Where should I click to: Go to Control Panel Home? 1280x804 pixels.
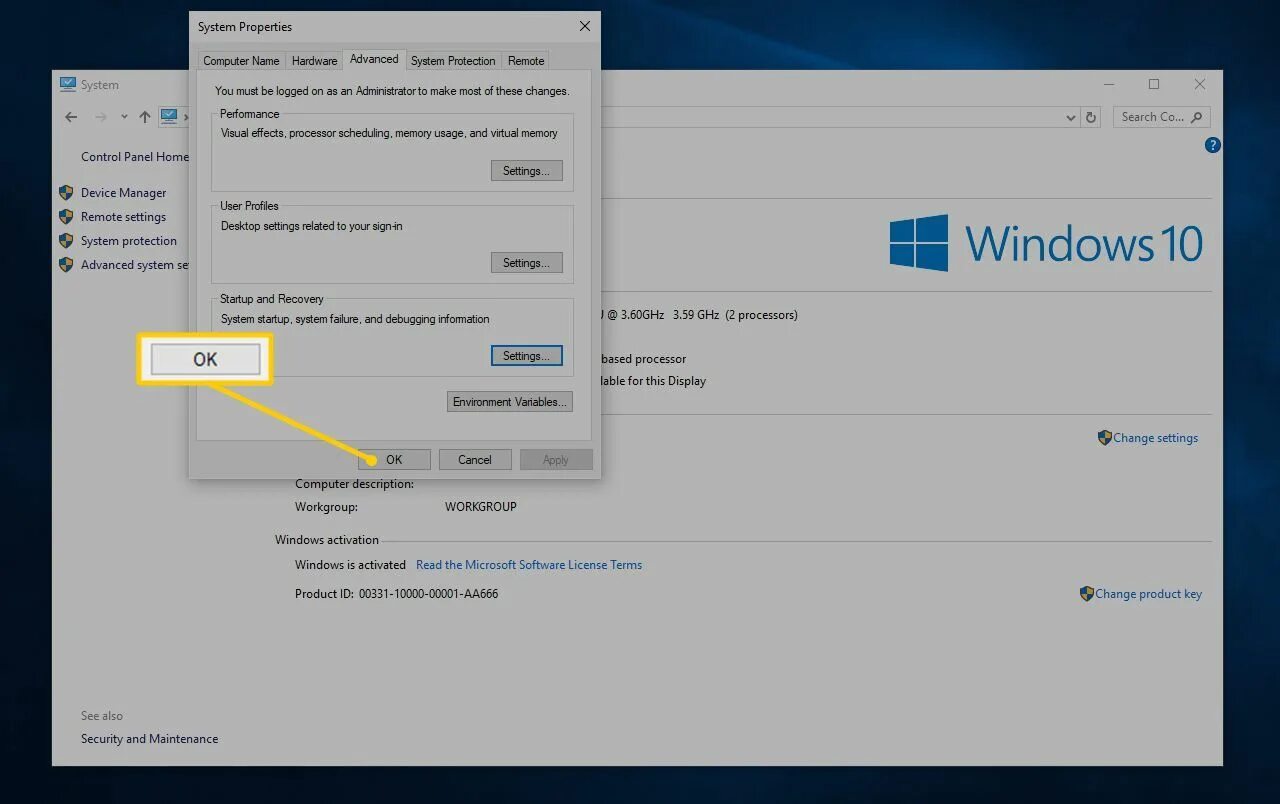(x=135, y=157)
